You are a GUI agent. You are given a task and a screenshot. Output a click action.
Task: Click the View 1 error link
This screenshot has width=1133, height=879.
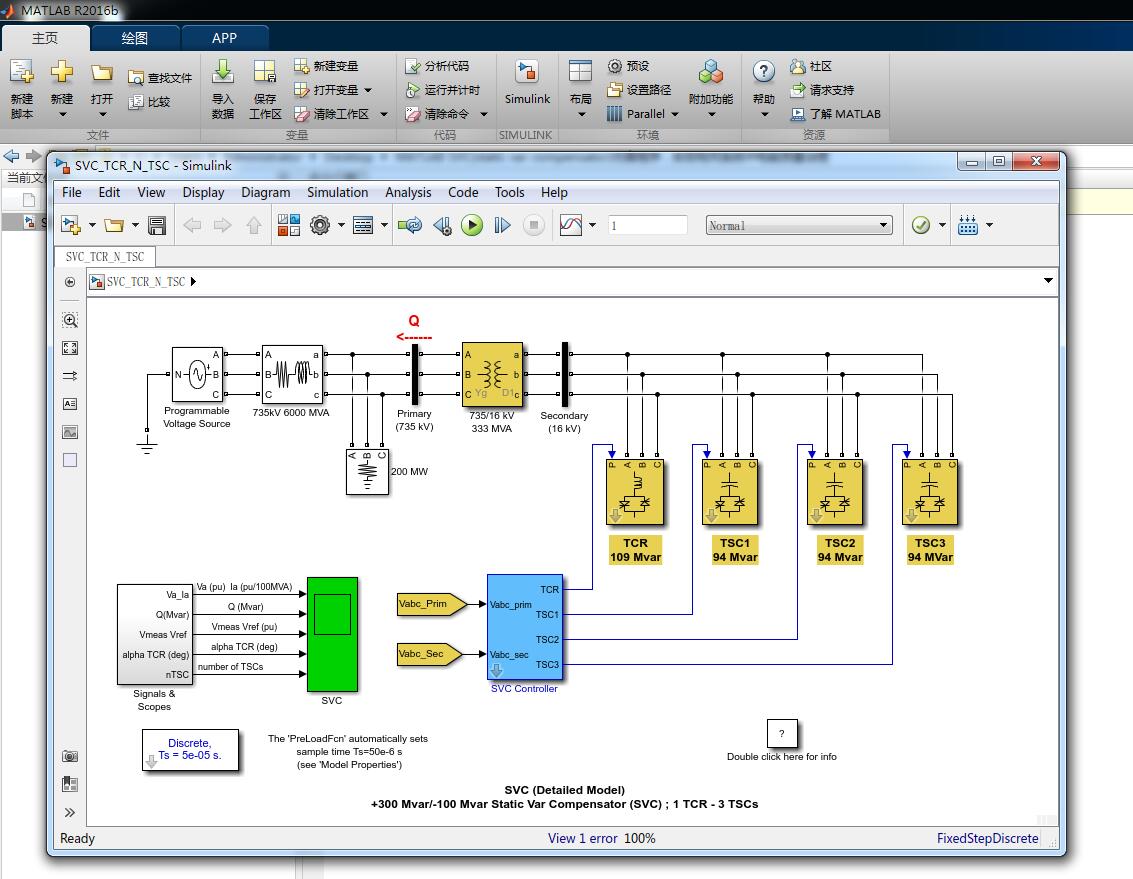pos(582,839)
